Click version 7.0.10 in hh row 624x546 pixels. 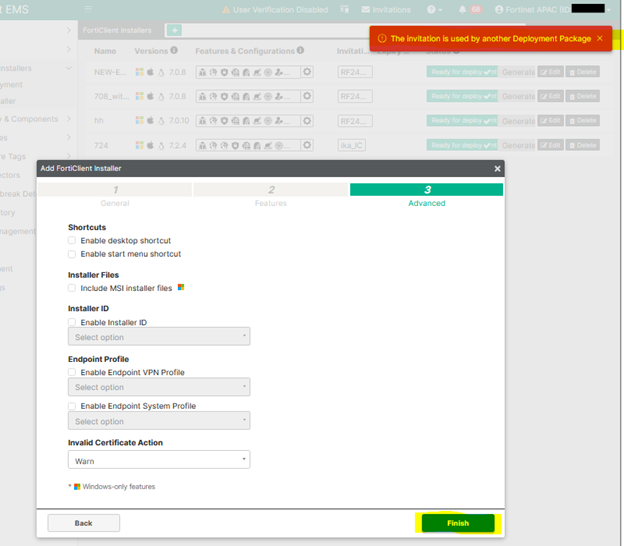(179, 121)
